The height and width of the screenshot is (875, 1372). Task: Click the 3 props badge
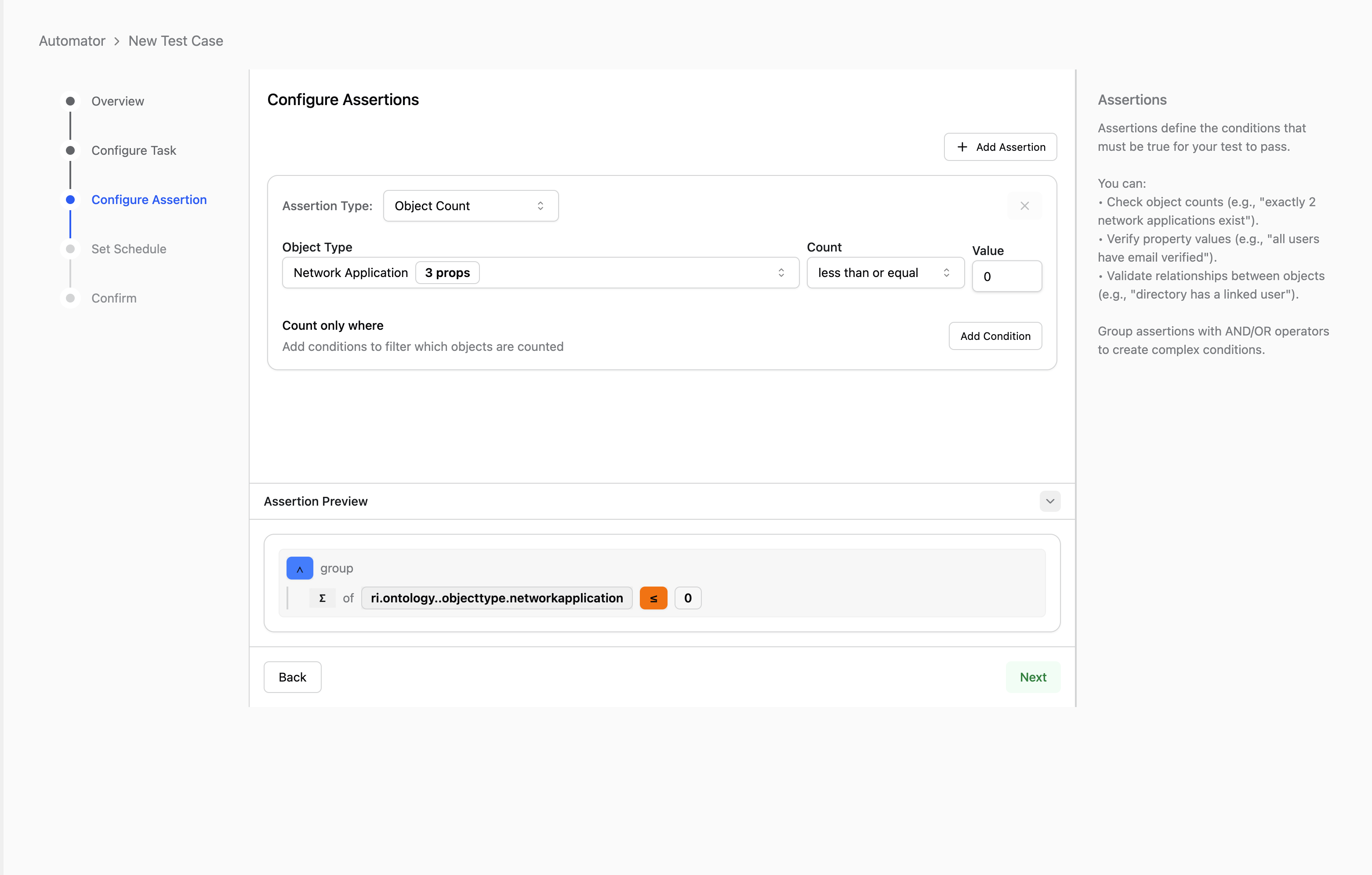(447, 273)
